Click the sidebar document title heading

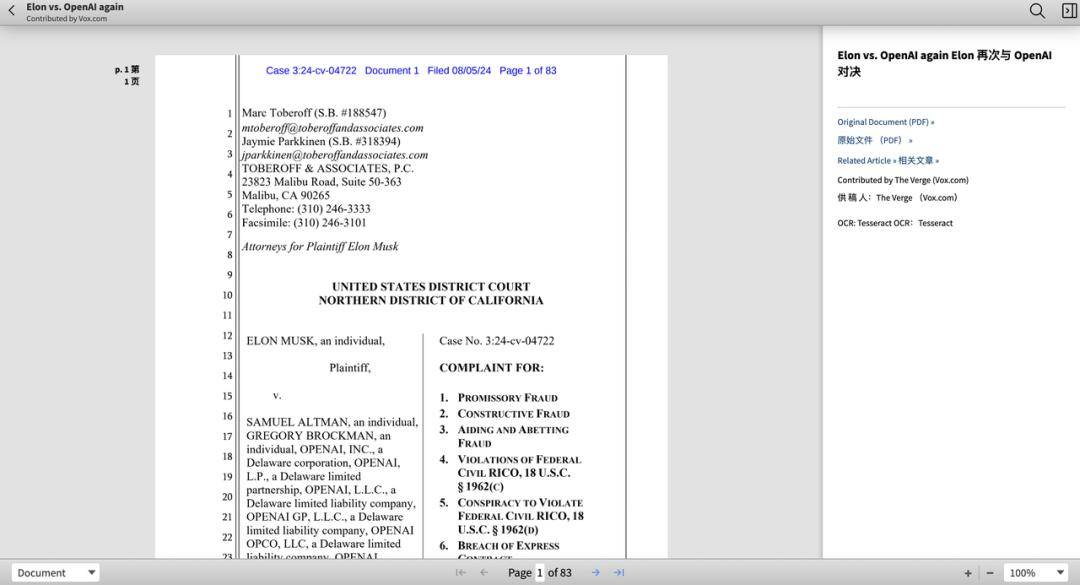pyautogui.click(x=944, y=63)
